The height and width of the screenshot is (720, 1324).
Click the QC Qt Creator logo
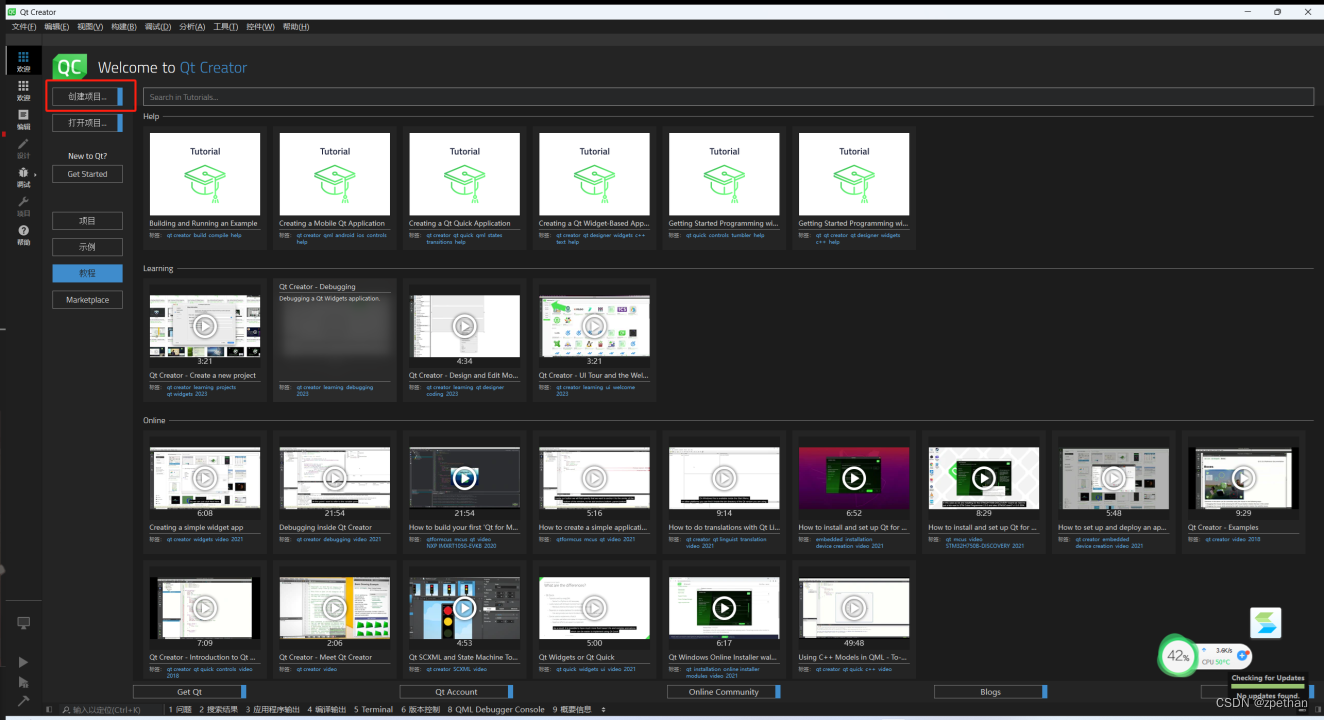click(x=70, y=67)
